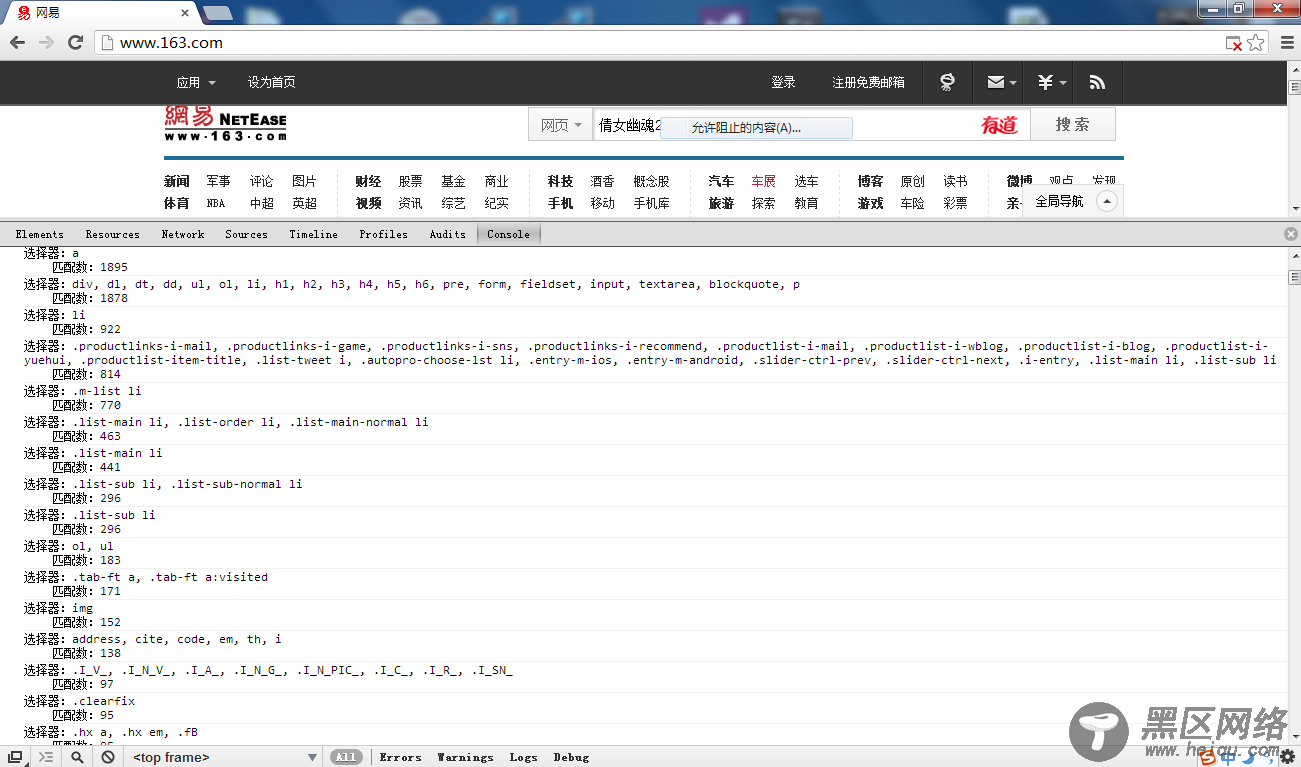Click console line '选择器: img'
The width and height of the screenshot is (1301, 767).
58,608
